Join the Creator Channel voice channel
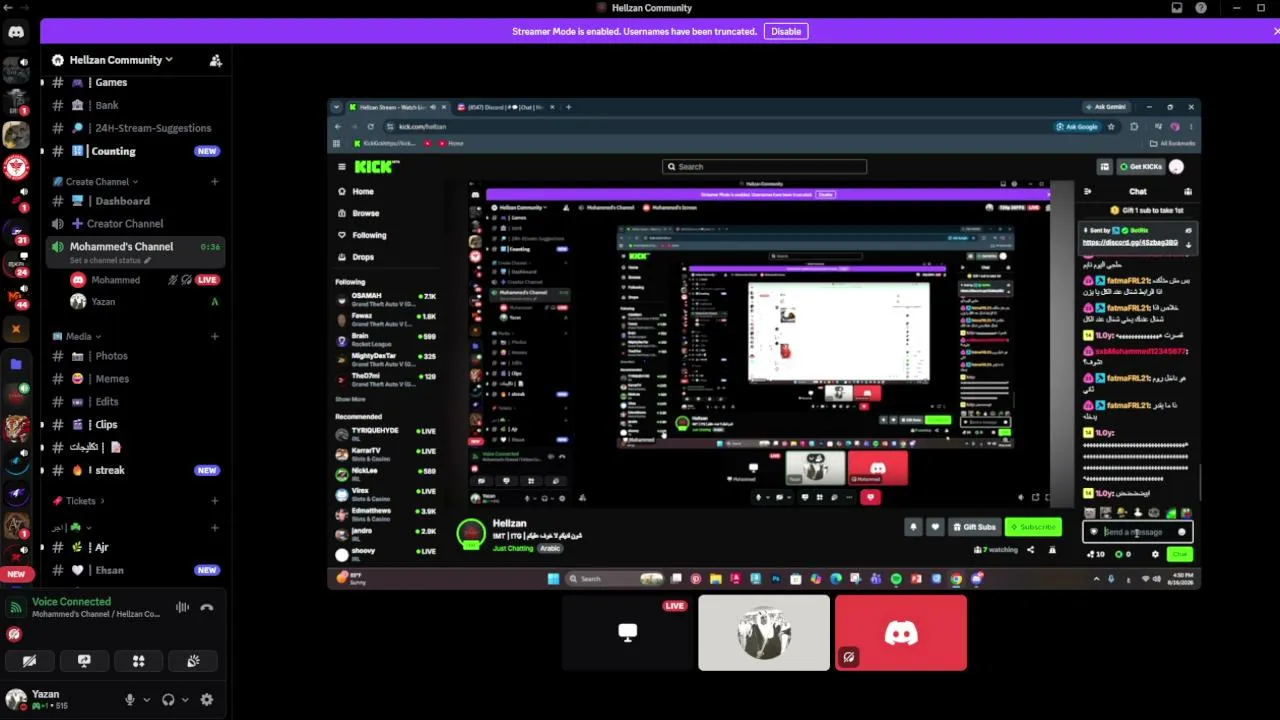1280x720 pixels. pos(136,224)
